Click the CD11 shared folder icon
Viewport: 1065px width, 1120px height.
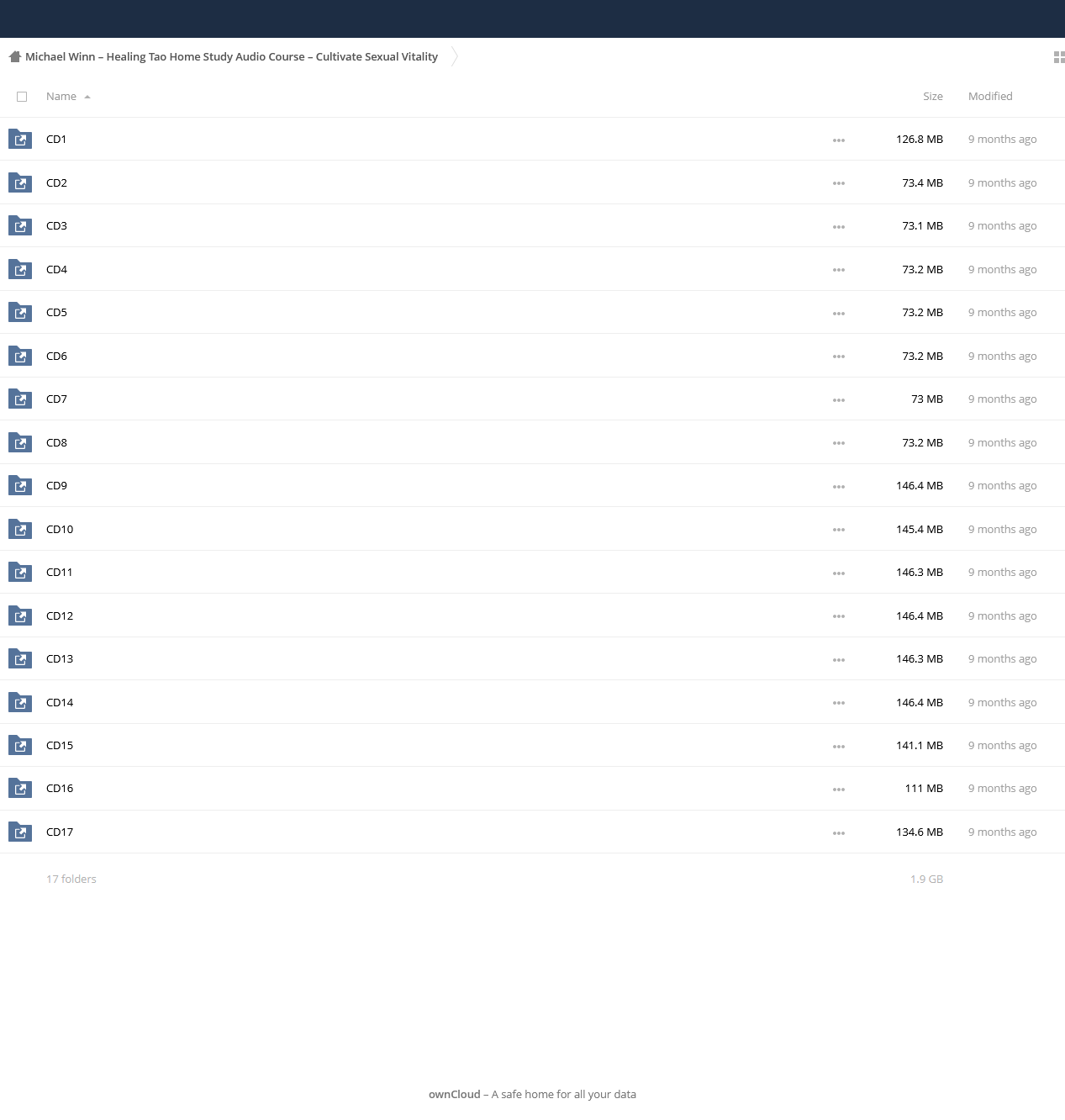pos(20,572)
